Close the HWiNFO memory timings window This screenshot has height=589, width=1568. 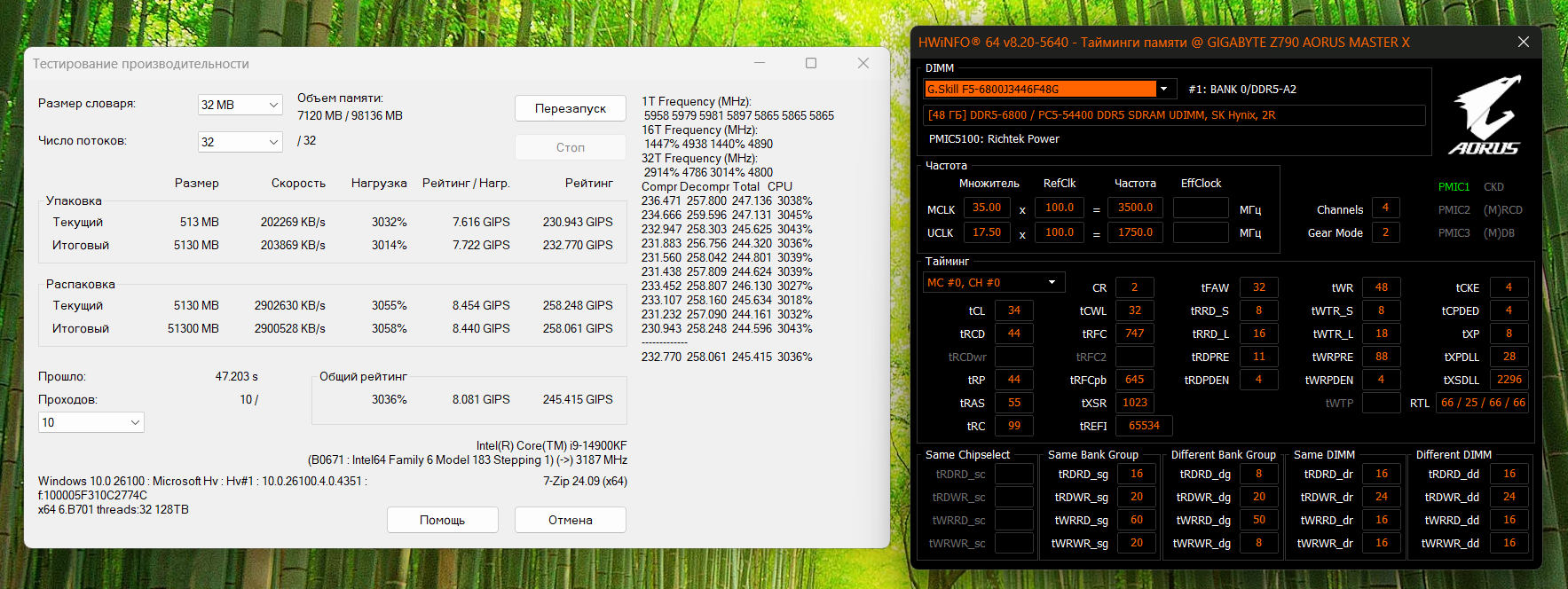[1523, 42]
